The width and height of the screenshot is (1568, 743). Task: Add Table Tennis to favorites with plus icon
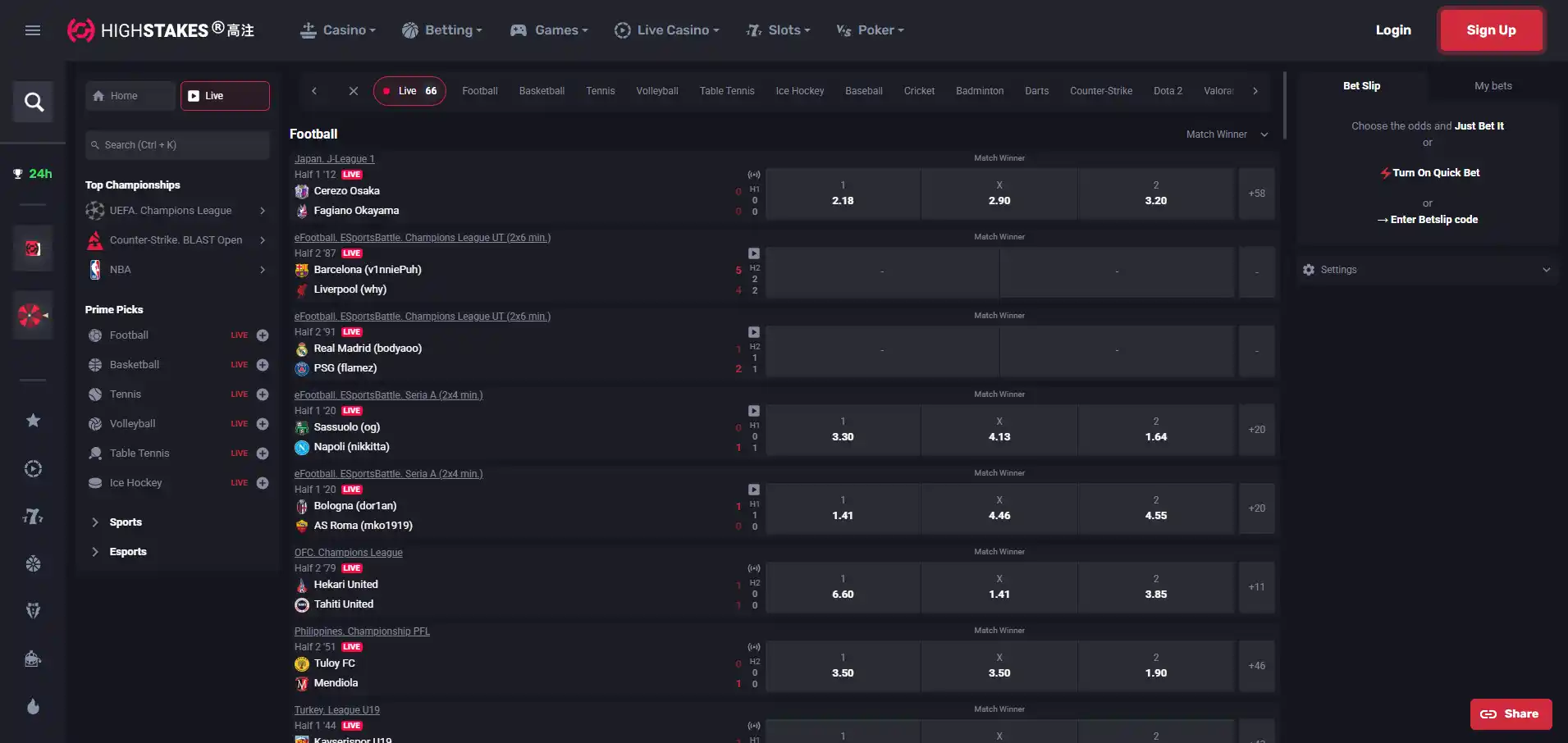[263, 454]
